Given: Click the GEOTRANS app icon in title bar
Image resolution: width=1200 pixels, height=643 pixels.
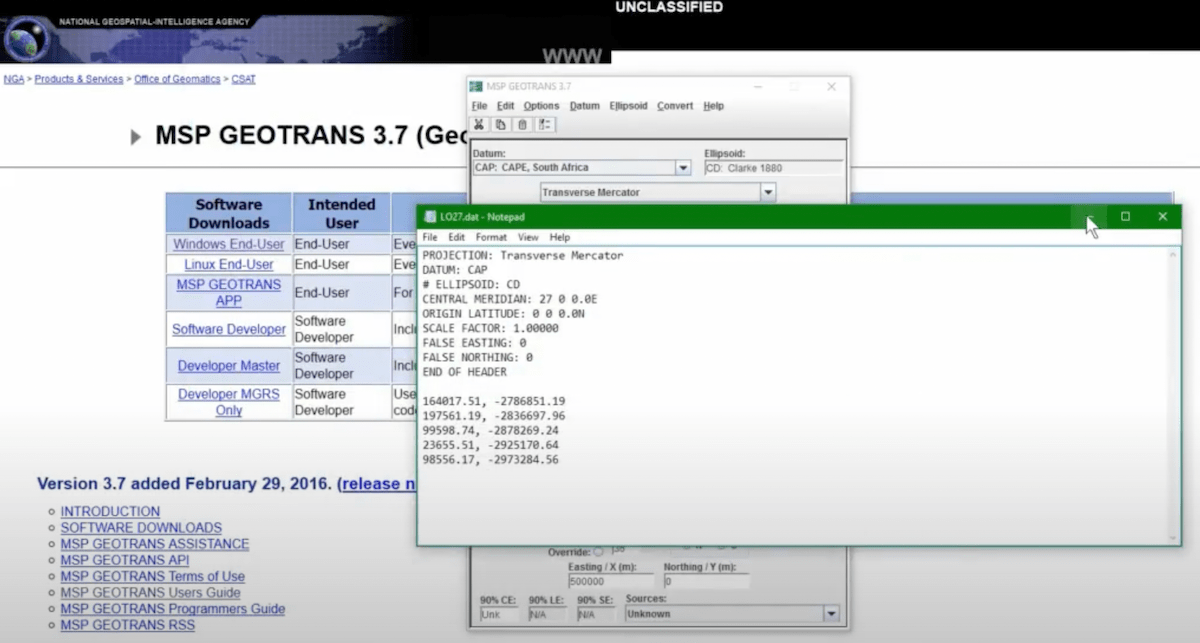Looking at the screenshot, I should (477, 87).
